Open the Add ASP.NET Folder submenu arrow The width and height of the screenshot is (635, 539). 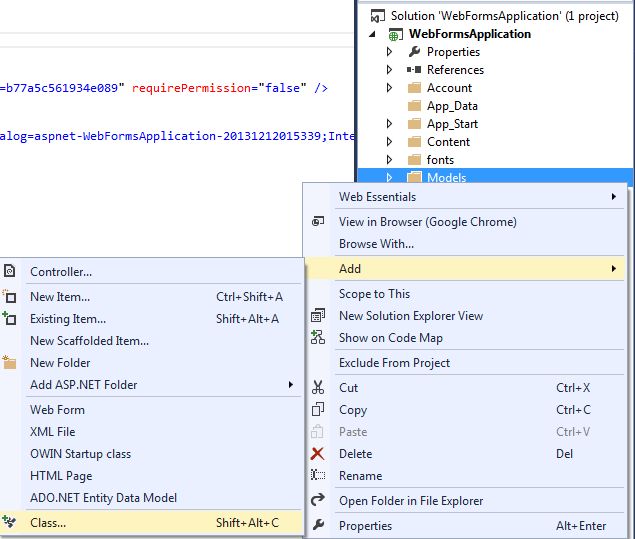pyautogui.click(x=291, y=384)
